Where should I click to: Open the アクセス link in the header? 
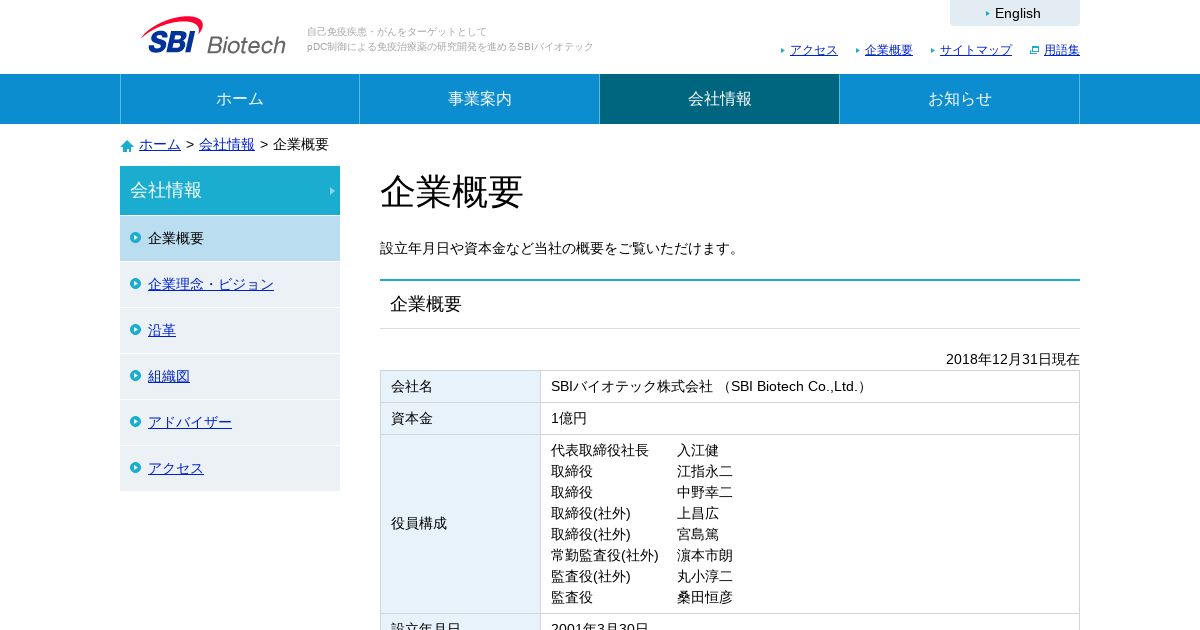click(813, 50)
